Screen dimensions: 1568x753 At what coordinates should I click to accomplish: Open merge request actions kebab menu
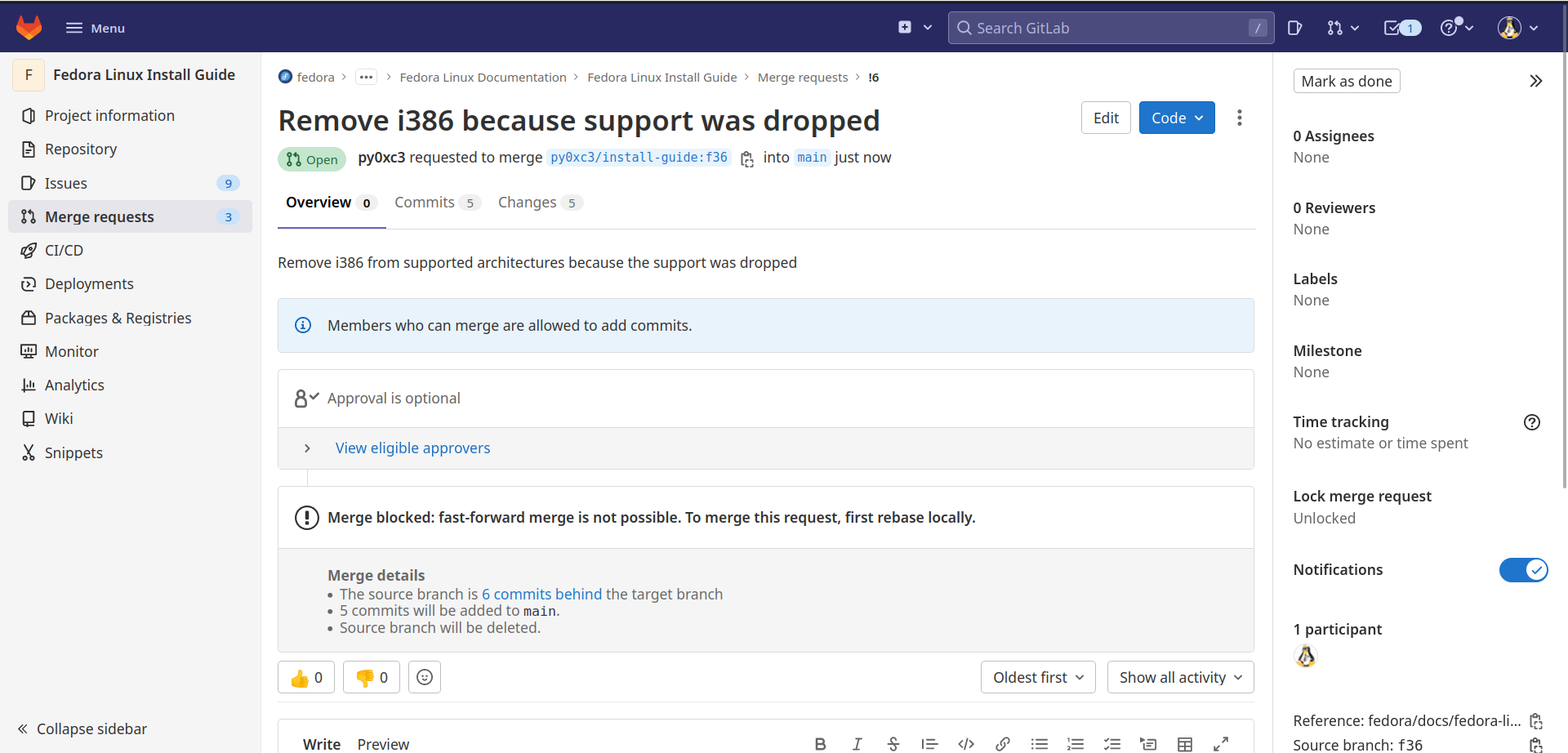[1240, 118]
